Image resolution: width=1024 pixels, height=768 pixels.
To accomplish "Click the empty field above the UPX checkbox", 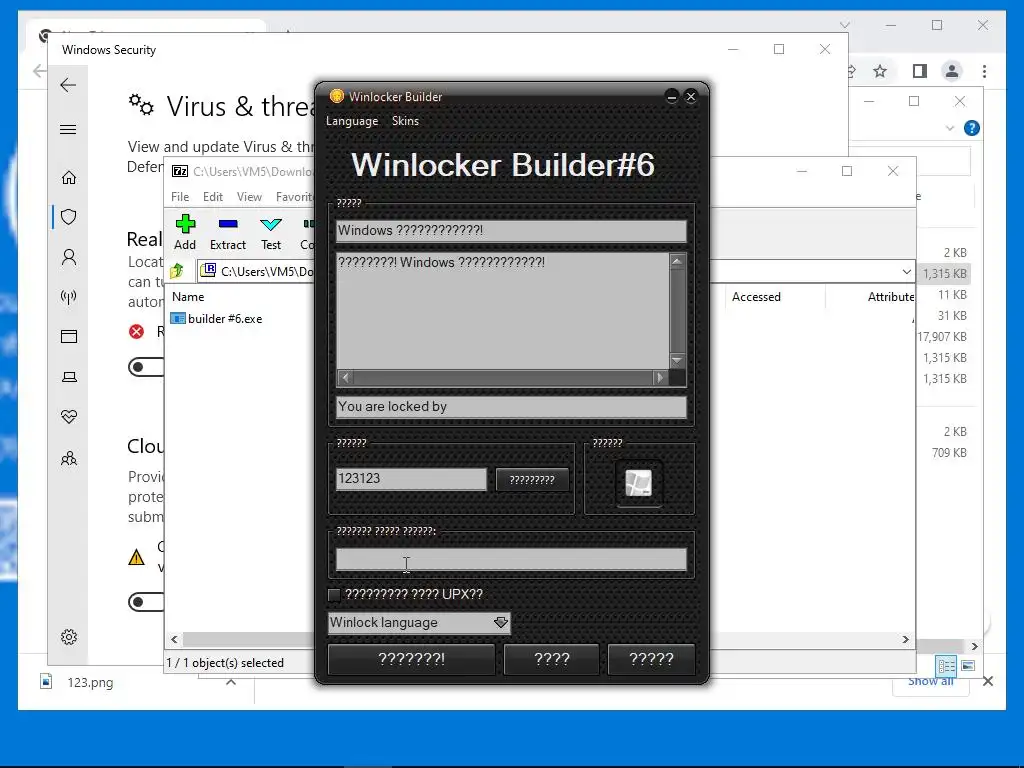I will [511, 560].
